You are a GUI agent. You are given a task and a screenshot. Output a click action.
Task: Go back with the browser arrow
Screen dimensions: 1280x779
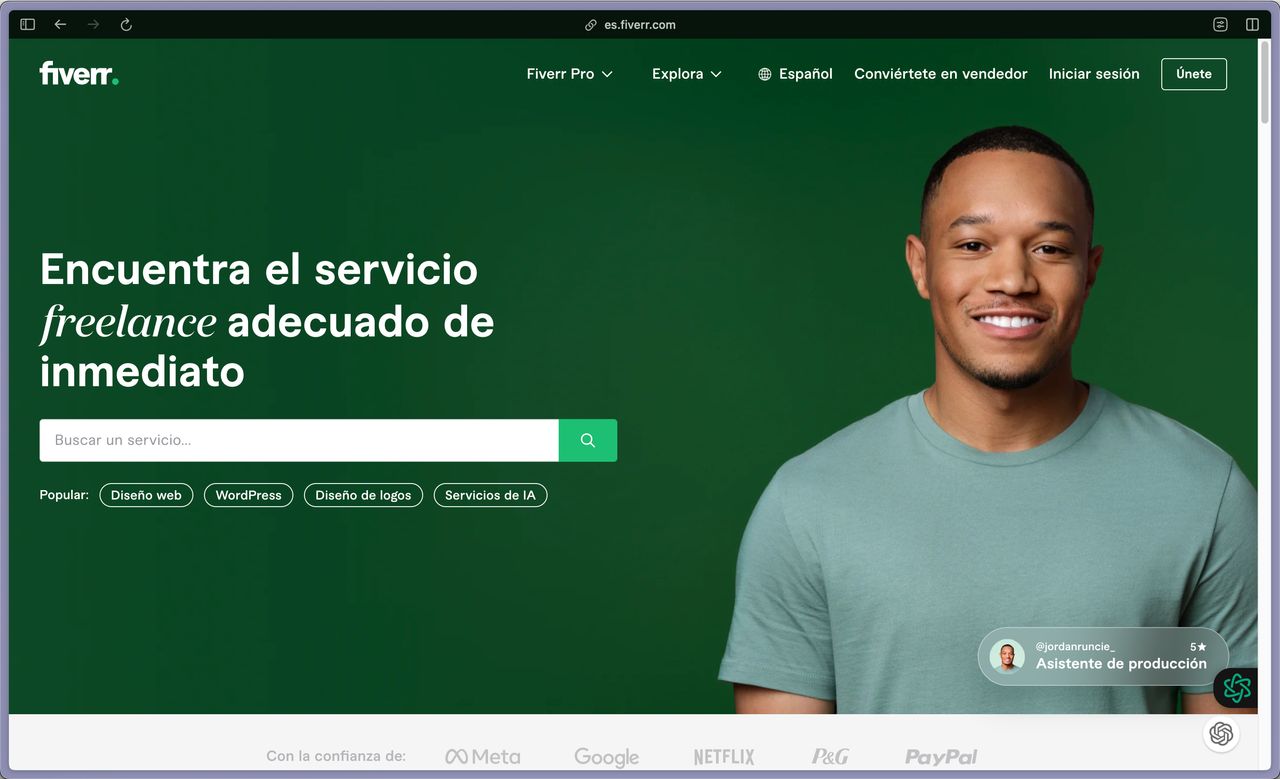[60, 25]
